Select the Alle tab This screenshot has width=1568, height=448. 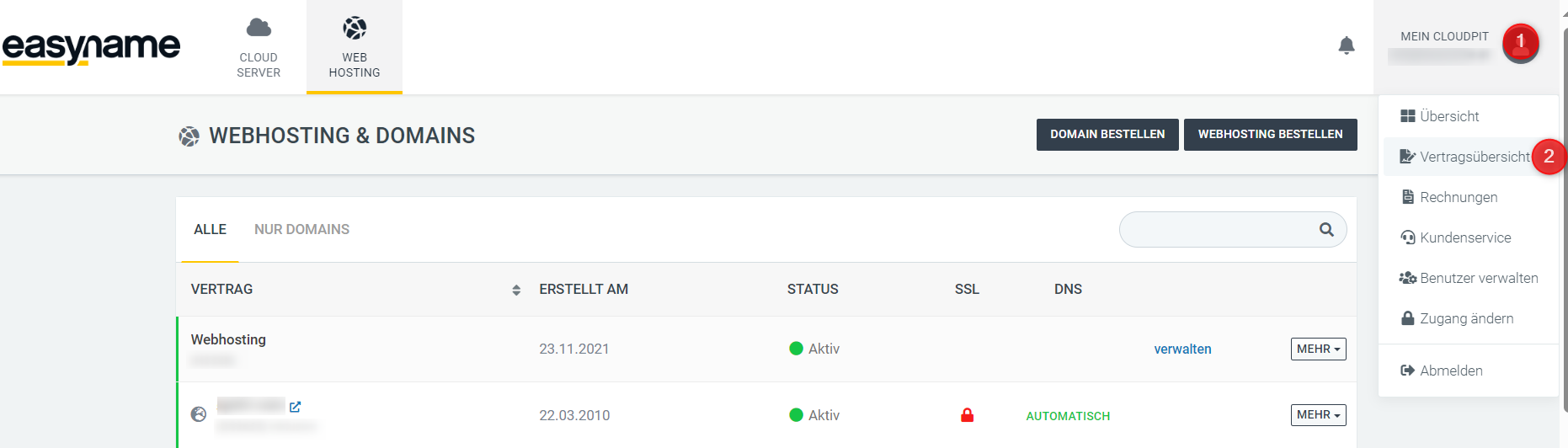(x=210, y=229)
